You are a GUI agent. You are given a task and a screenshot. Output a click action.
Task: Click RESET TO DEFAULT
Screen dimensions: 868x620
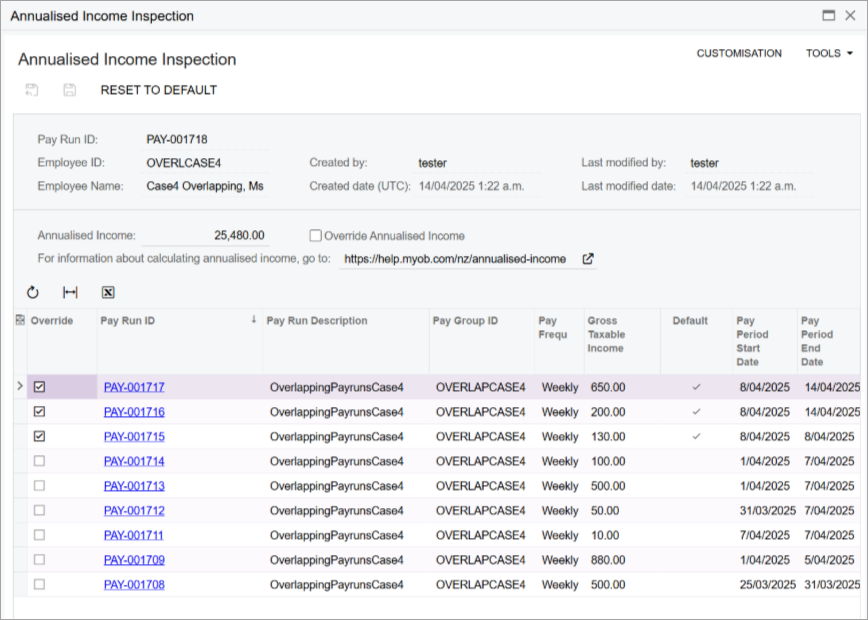pos(160,90)
